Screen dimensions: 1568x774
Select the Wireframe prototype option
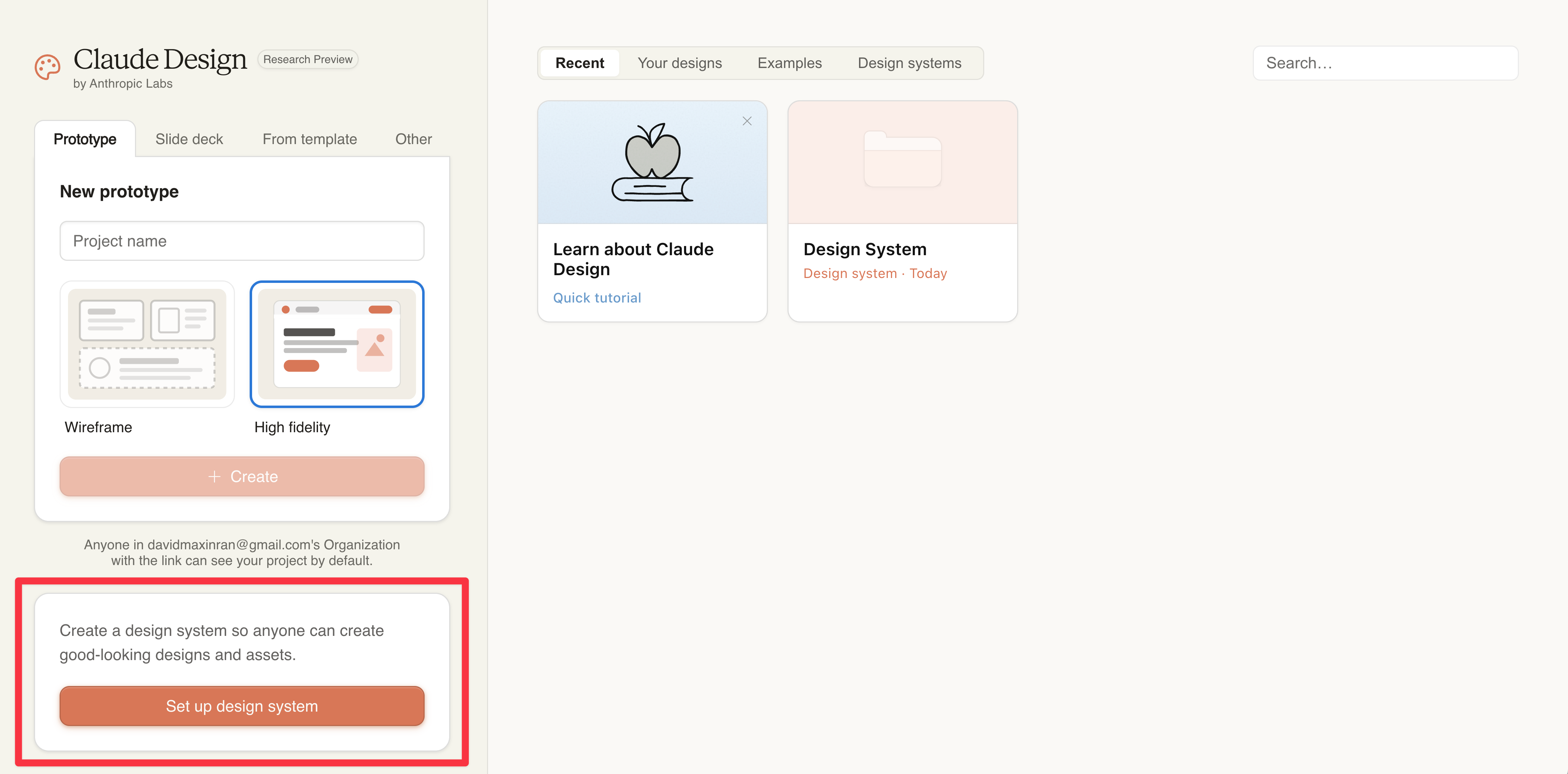(147, 344)
